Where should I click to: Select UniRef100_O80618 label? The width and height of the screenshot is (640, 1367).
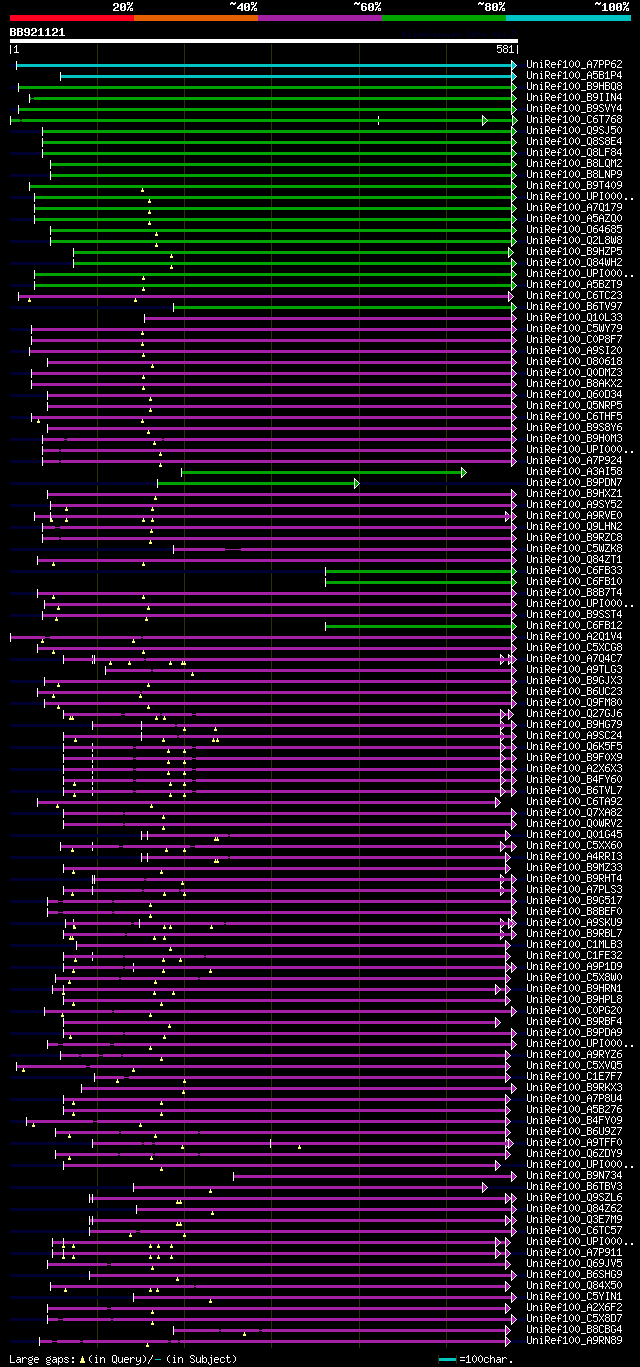pos(573,362)
